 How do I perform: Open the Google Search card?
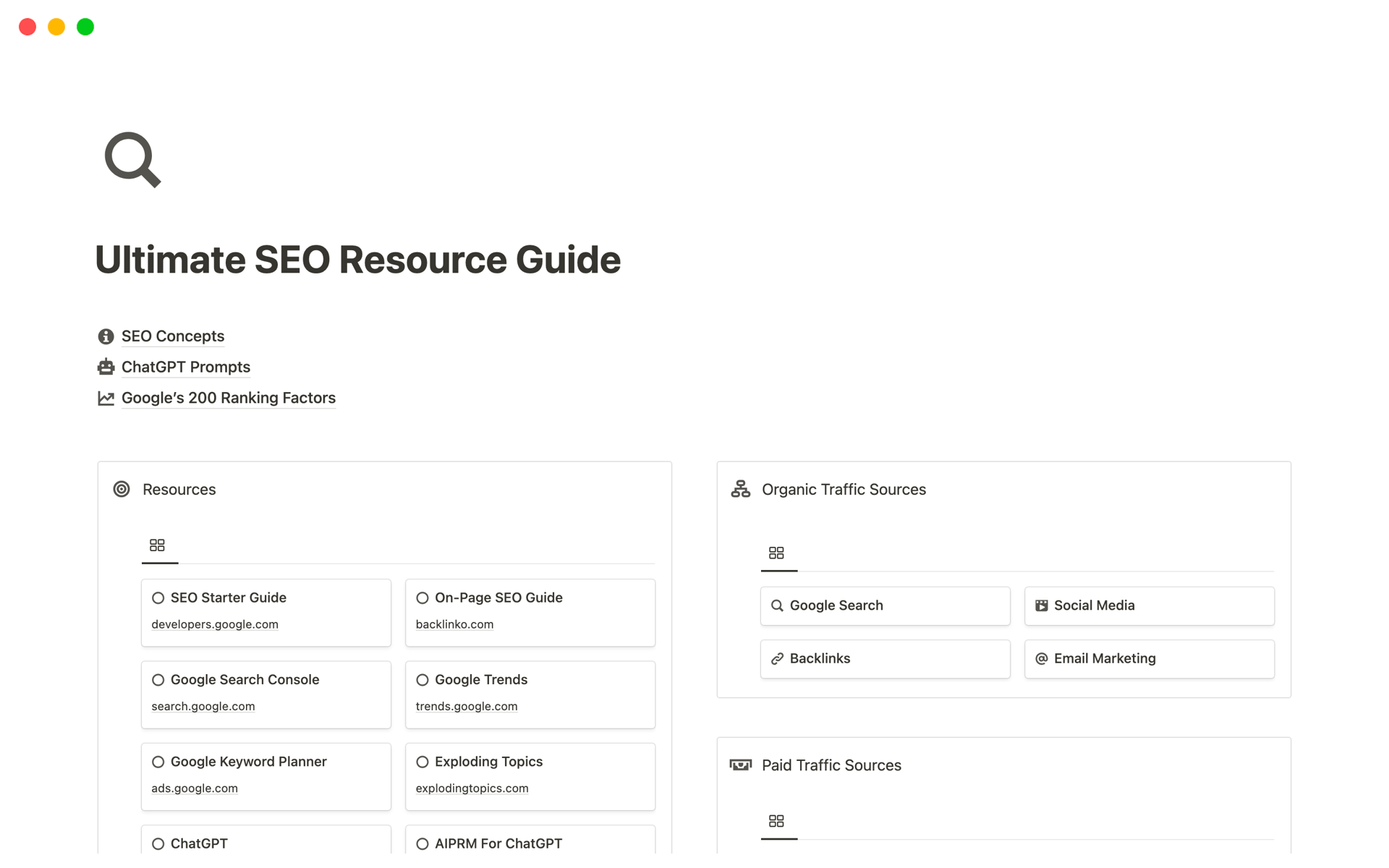pyautogui.click(x=884, y=605)
